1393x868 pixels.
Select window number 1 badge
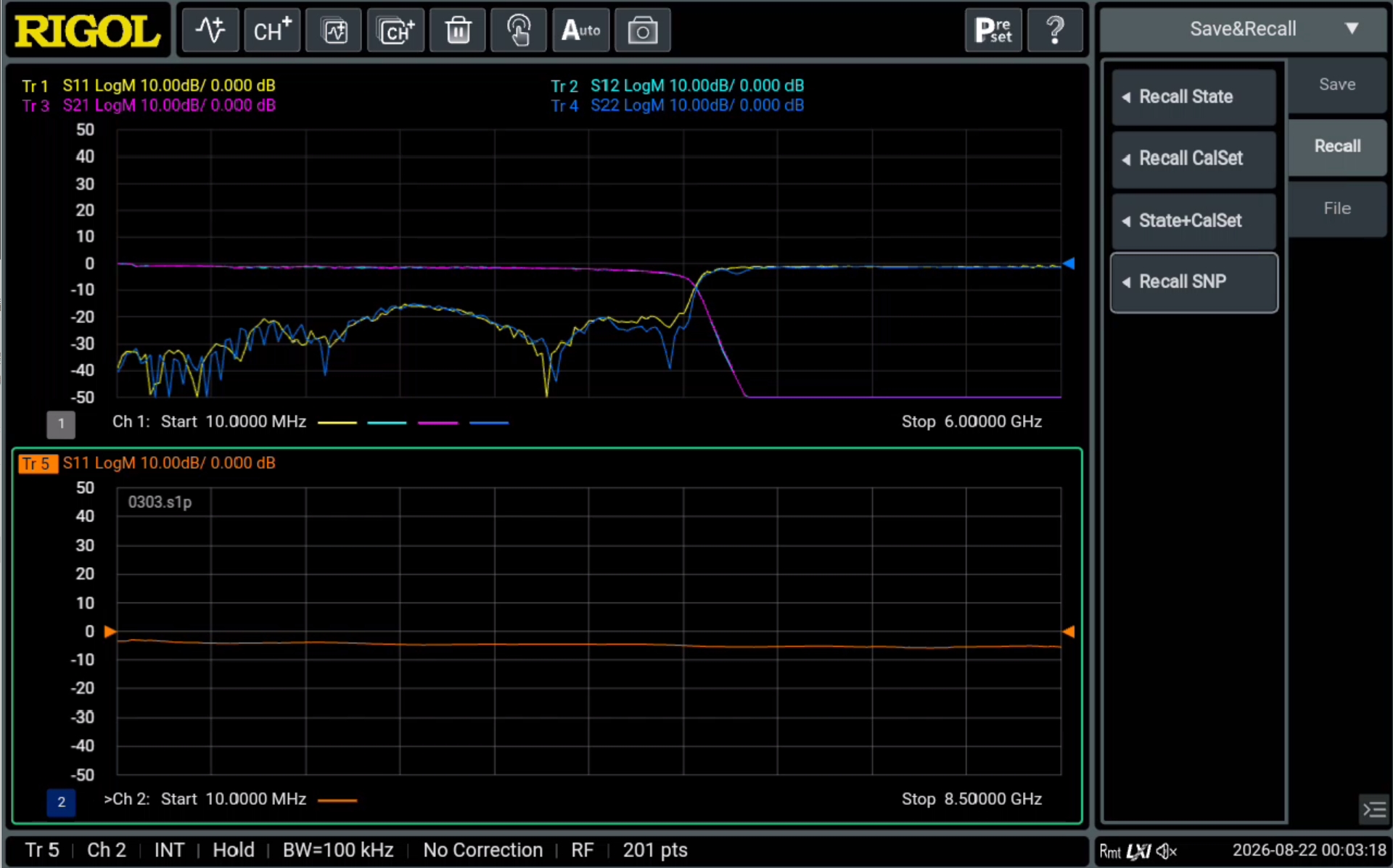click(x=61, y=424)
